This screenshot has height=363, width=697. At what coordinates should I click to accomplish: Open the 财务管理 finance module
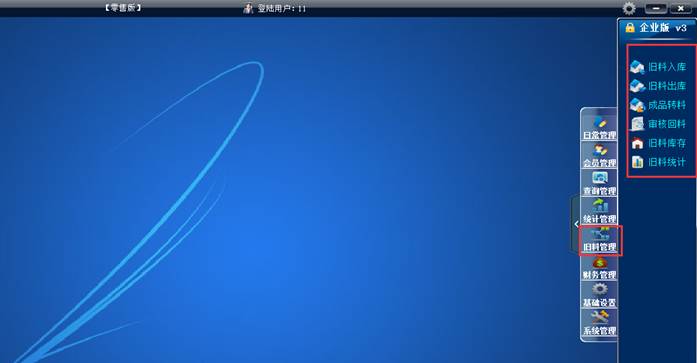pos(599,268)
